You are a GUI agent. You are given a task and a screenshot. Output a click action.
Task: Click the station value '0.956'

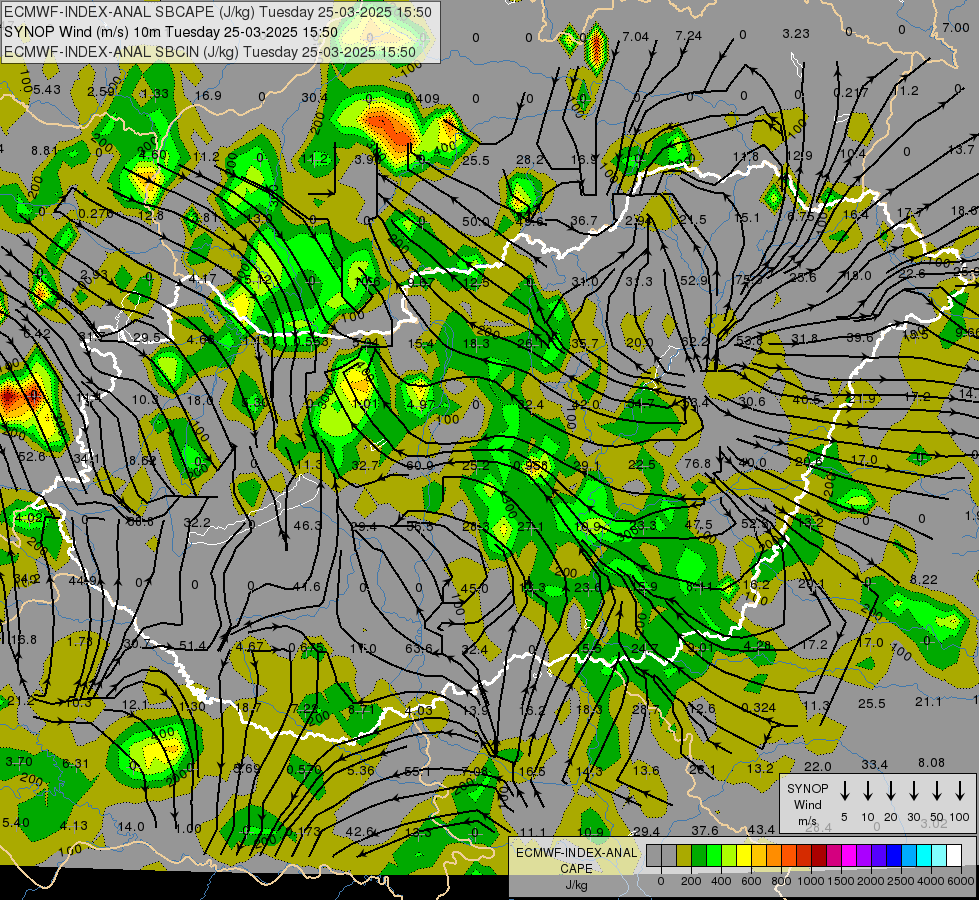531,465
